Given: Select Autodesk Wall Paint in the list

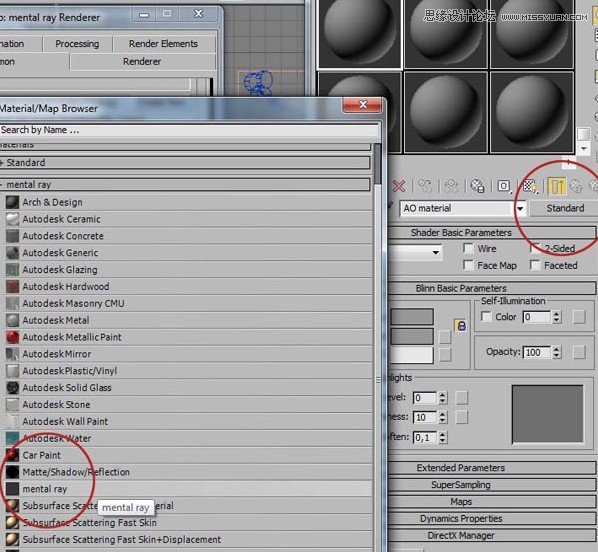Looking at the screenshot, I should (x=187, y=422).
